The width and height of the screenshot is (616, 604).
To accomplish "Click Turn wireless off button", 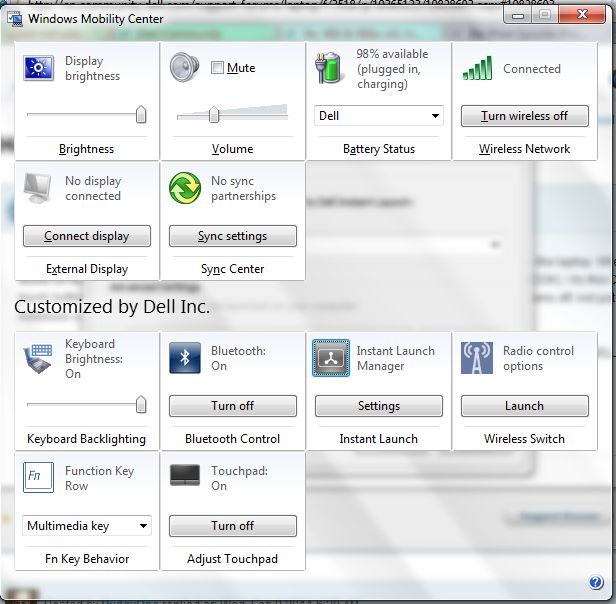I will click(524, 116).
